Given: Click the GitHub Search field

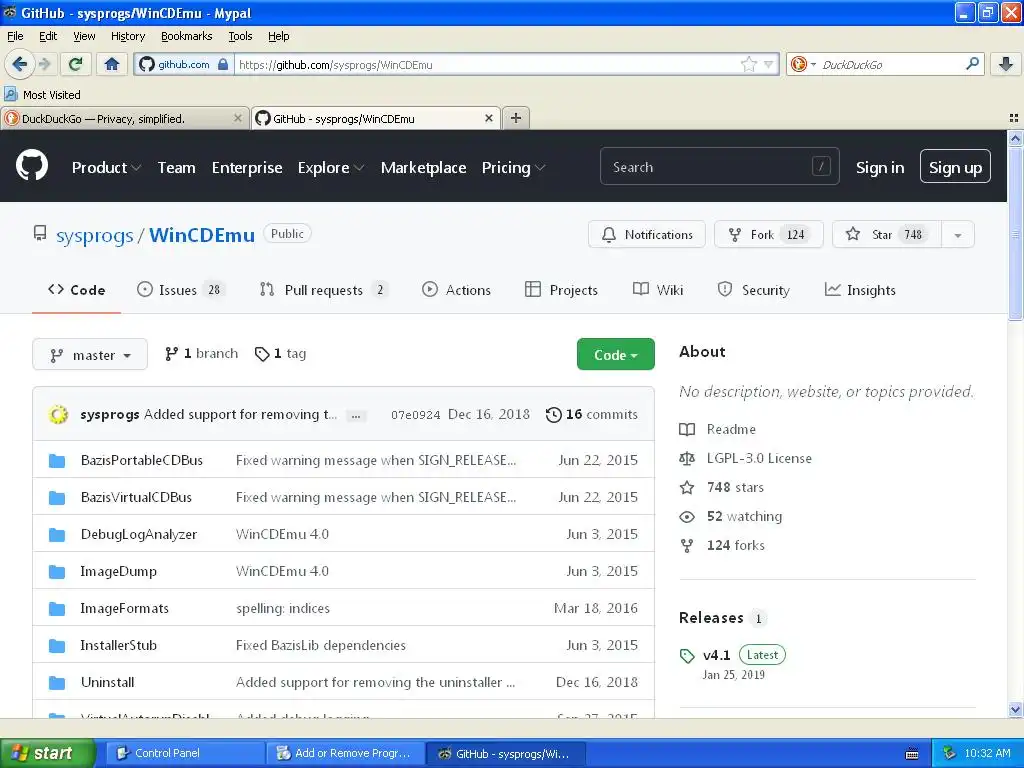Looking at the screenshot, I should [719, 167].
